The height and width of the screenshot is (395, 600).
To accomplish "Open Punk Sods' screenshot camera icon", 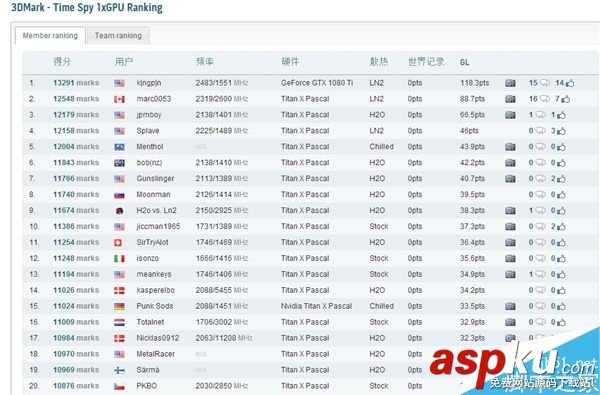I will tap(510, 306).
